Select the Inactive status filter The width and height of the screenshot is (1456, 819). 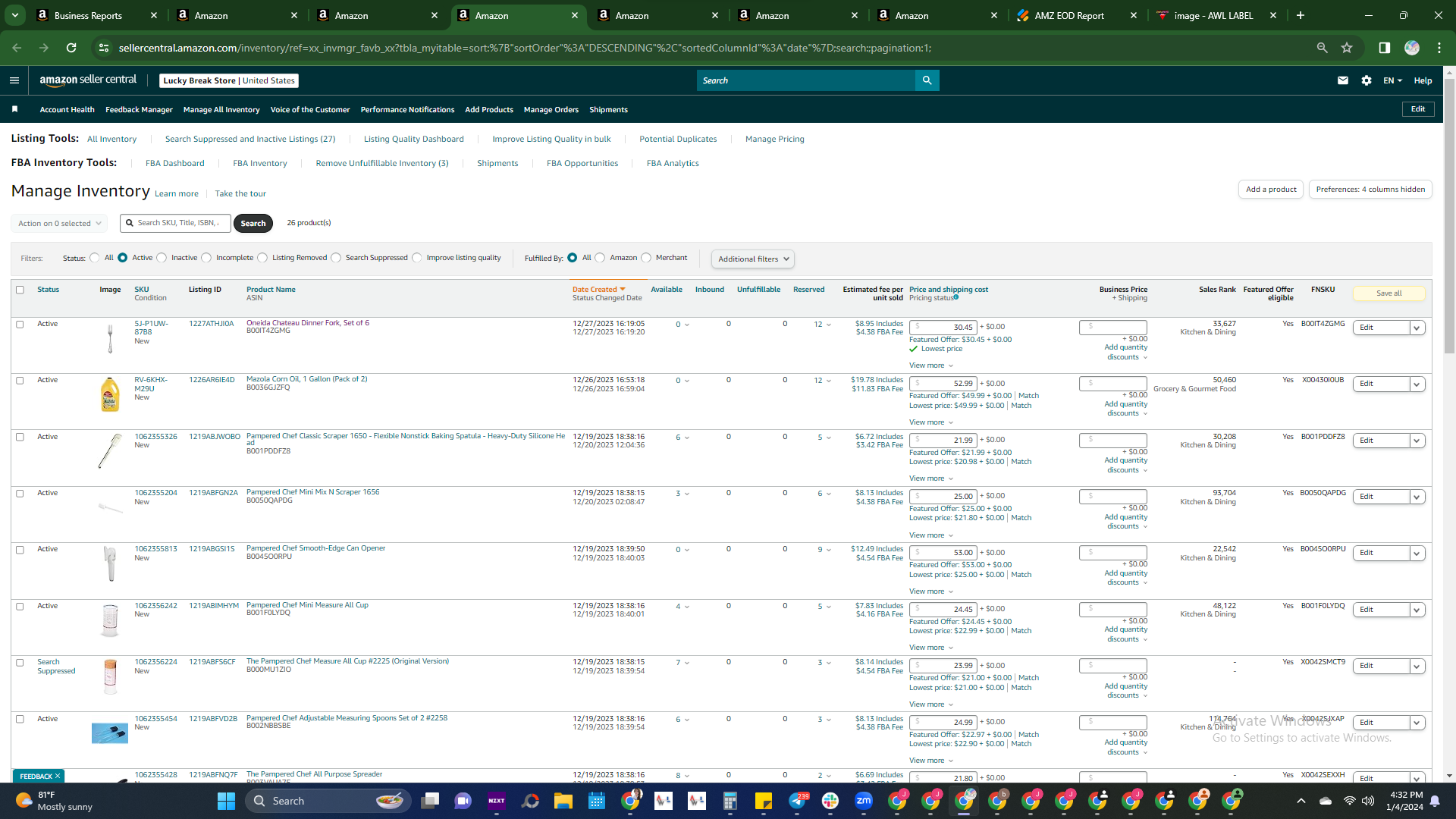click(162, 258)
